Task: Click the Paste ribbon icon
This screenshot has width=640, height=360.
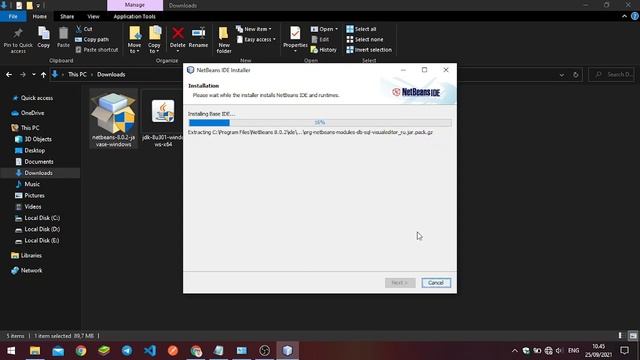Action: 63,38
